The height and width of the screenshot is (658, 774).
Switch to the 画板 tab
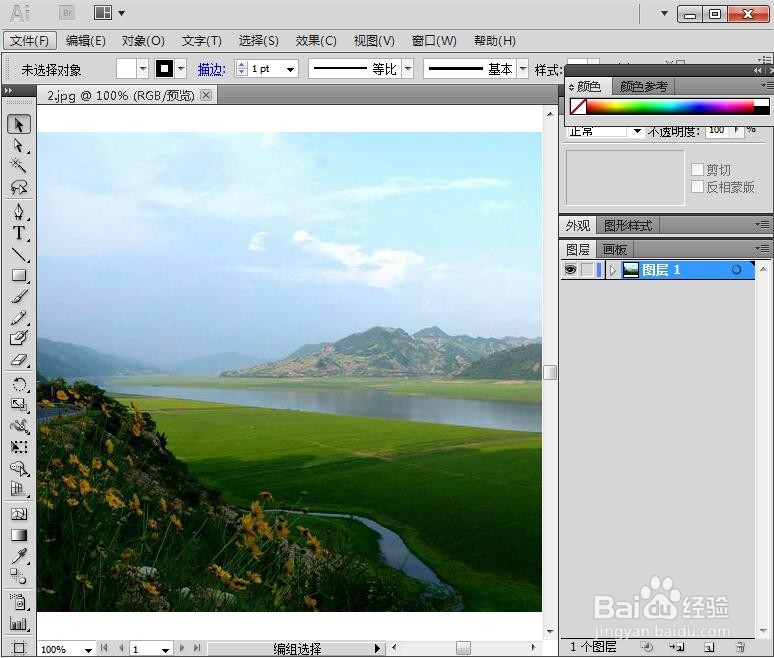[615, 249]
